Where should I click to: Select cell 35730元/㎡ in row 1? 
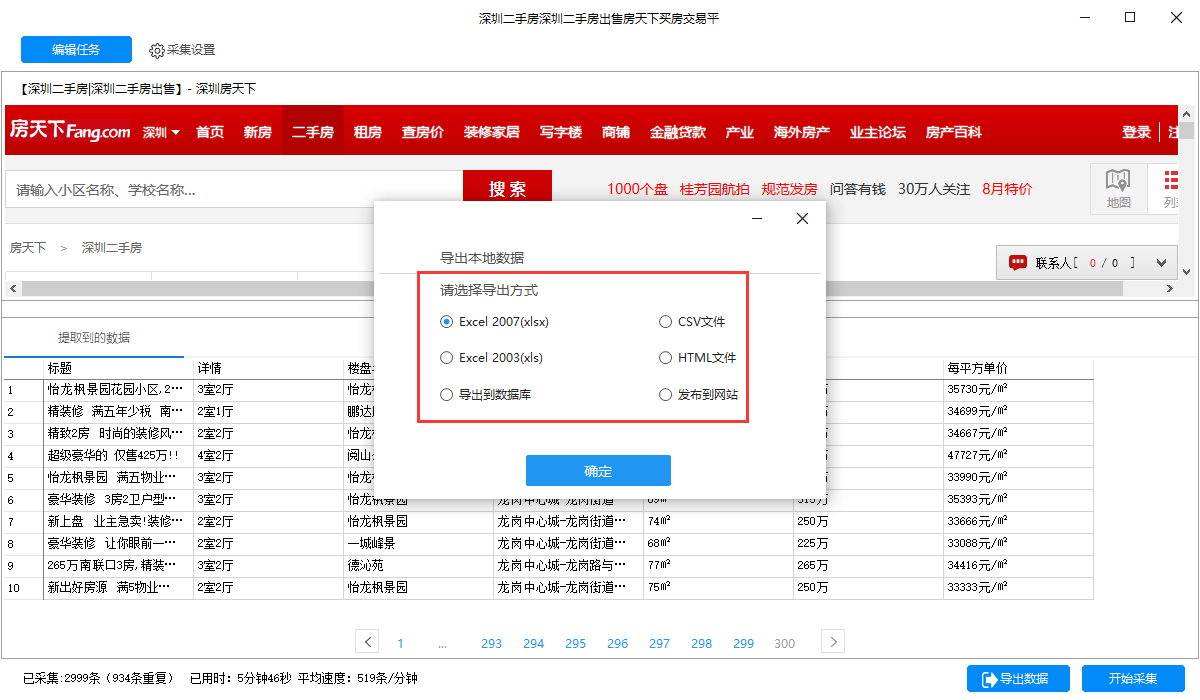tap(1018, 389)
